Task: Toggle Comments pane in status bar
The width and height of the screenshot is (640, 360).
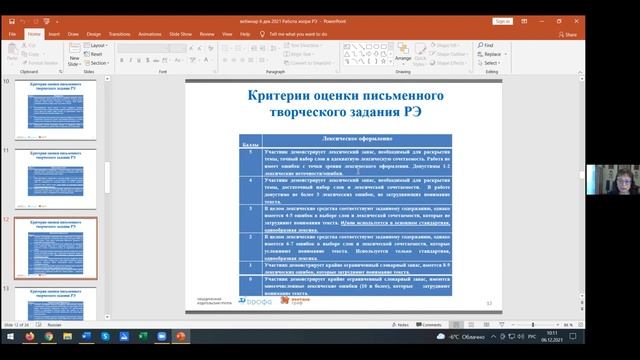Action: tap(429, 325)
